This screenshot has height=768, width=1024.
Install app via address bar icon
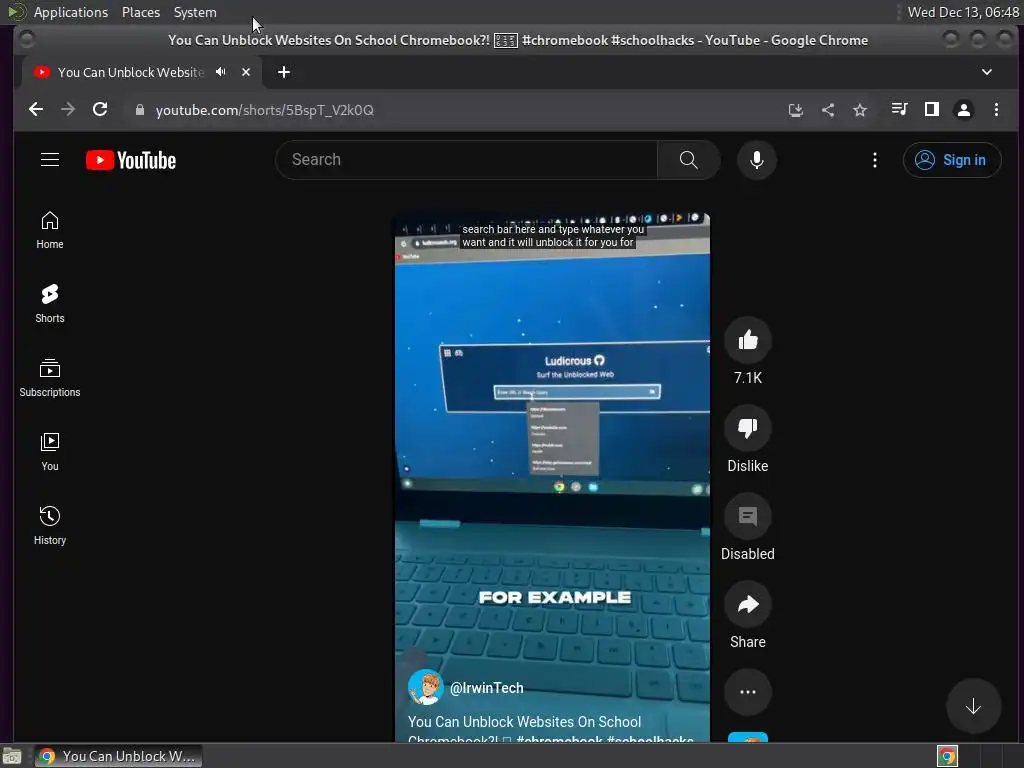[795, 110]
